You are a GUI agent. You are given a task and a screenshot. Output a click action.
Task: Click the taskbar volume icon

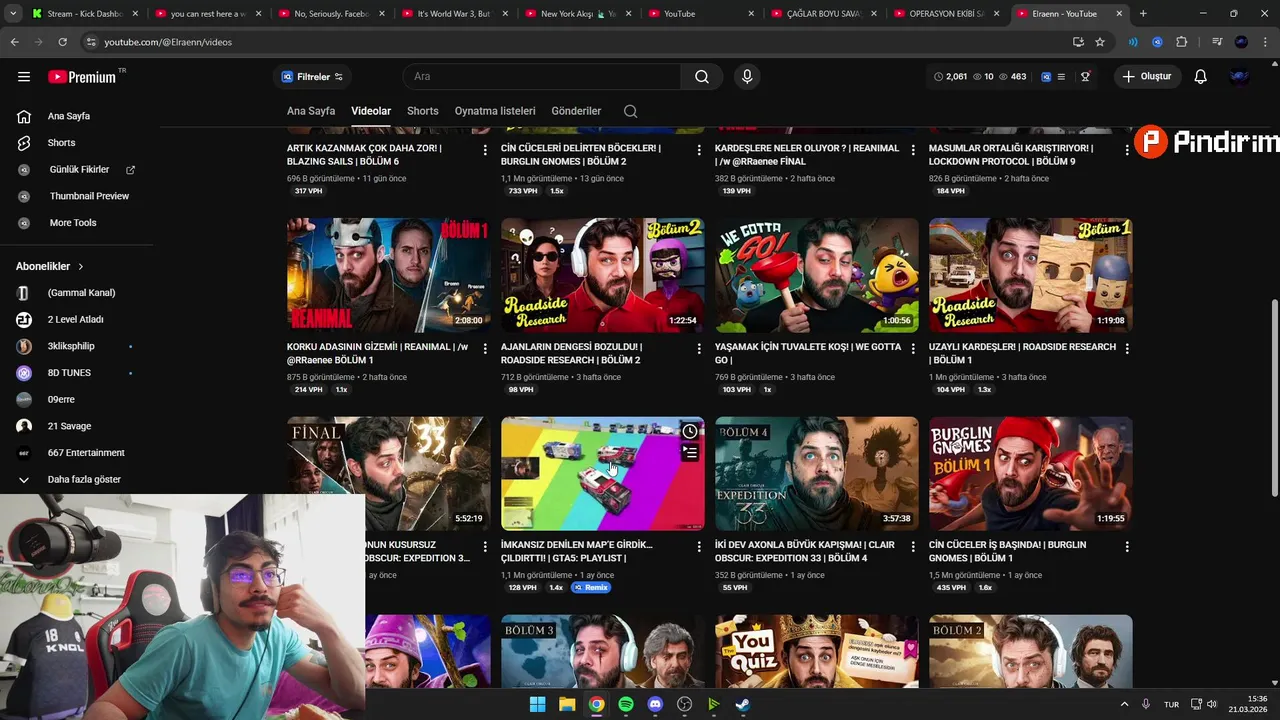point(1211,704)
